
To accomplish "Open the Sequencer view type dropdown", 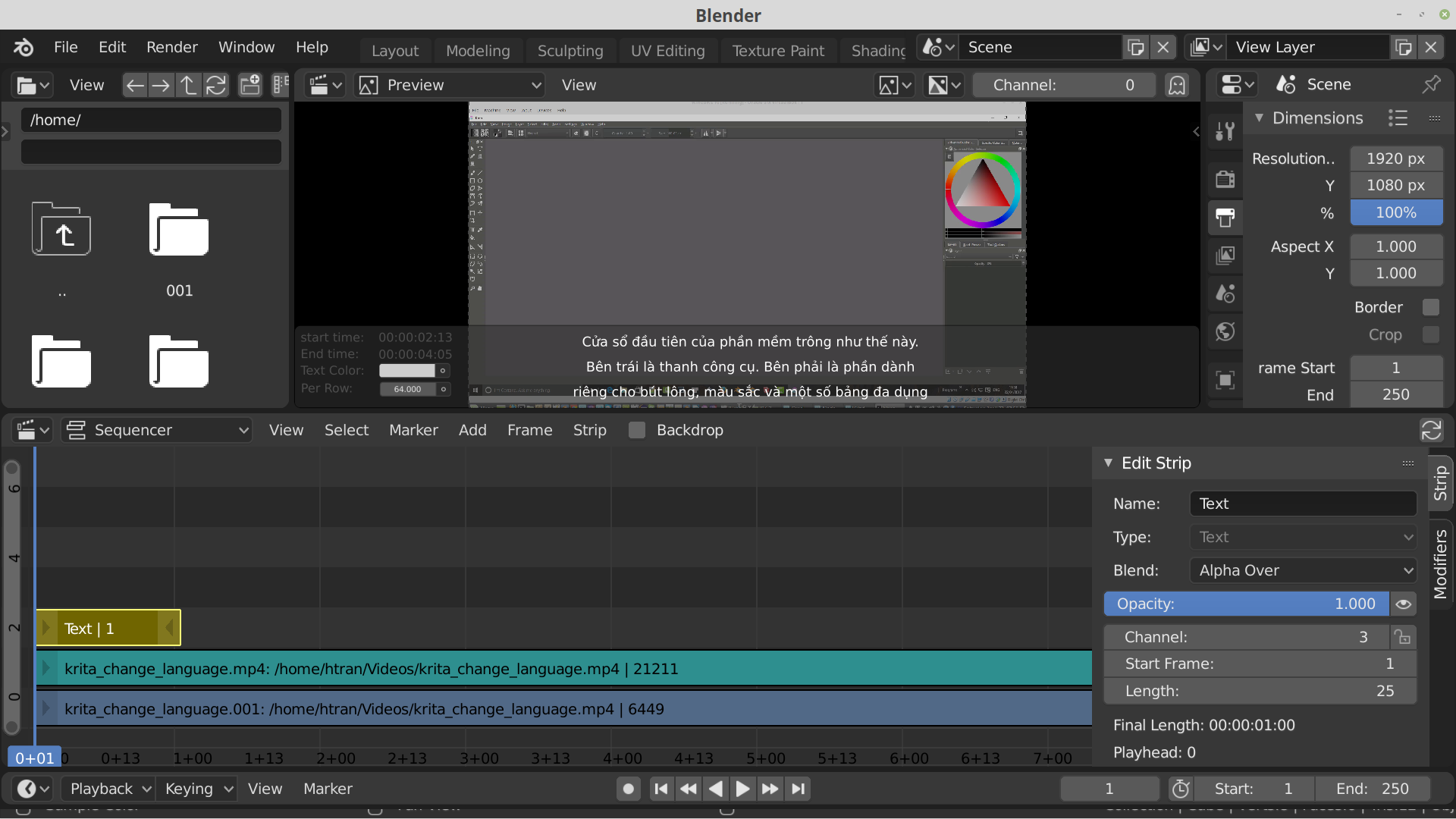I will tap(157, 430).
